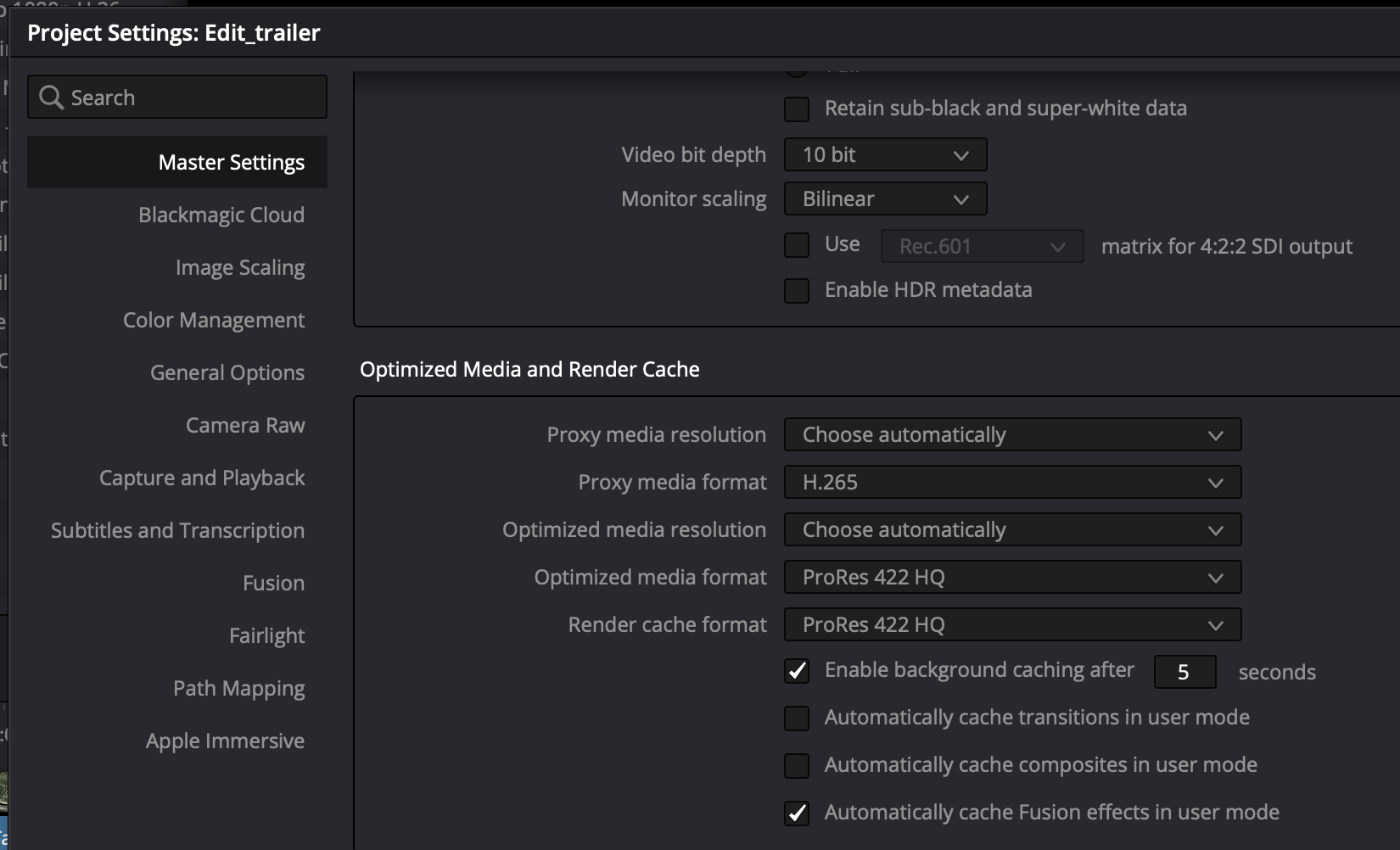This screenshot has width=1400, height=850.
Task: Click the Project Settings: Edit_trailer title
Action: (x=174, y=32)
